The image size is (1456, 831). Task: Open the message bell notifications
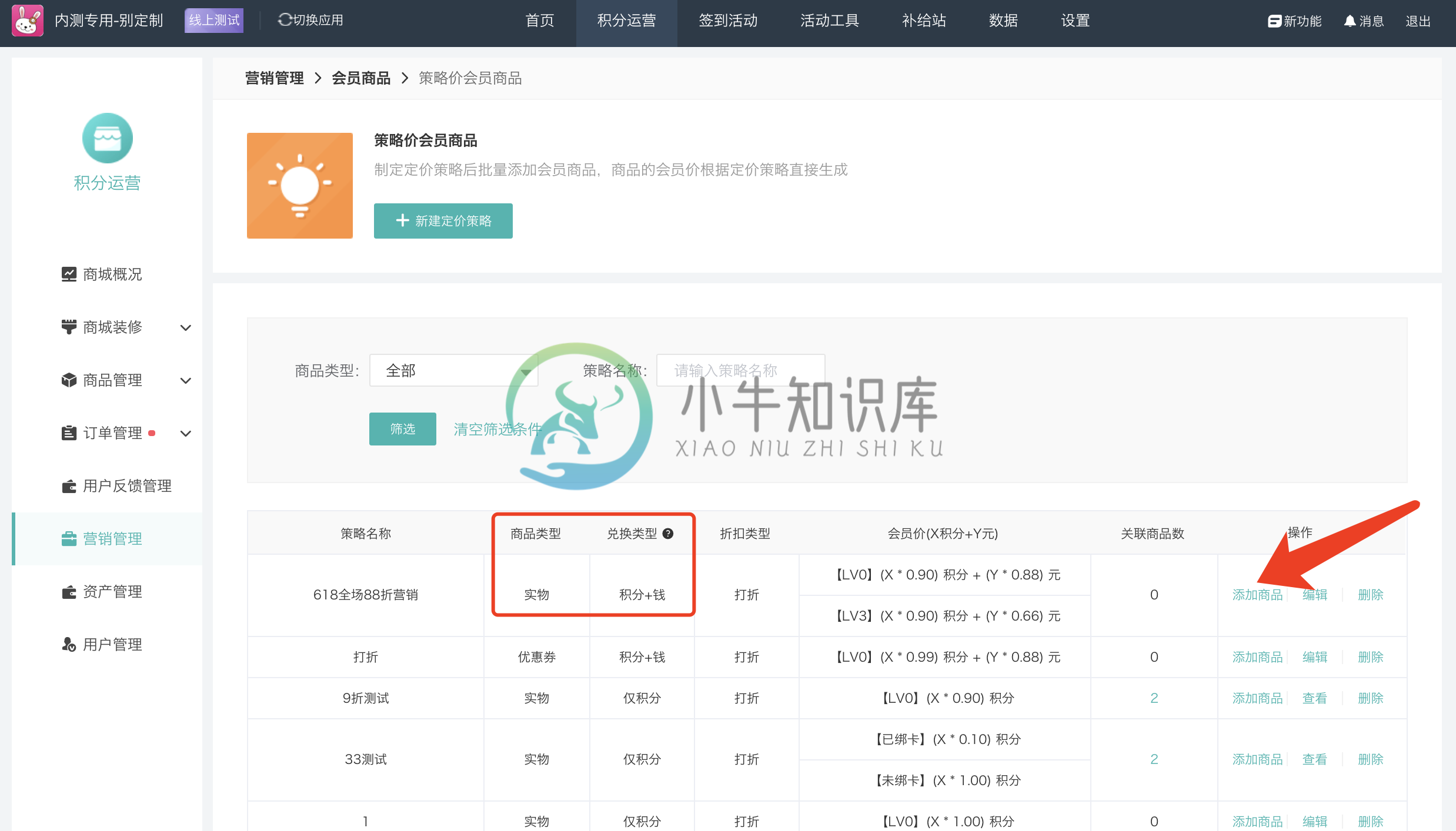pyautogui.click(x=1350, y=21)
